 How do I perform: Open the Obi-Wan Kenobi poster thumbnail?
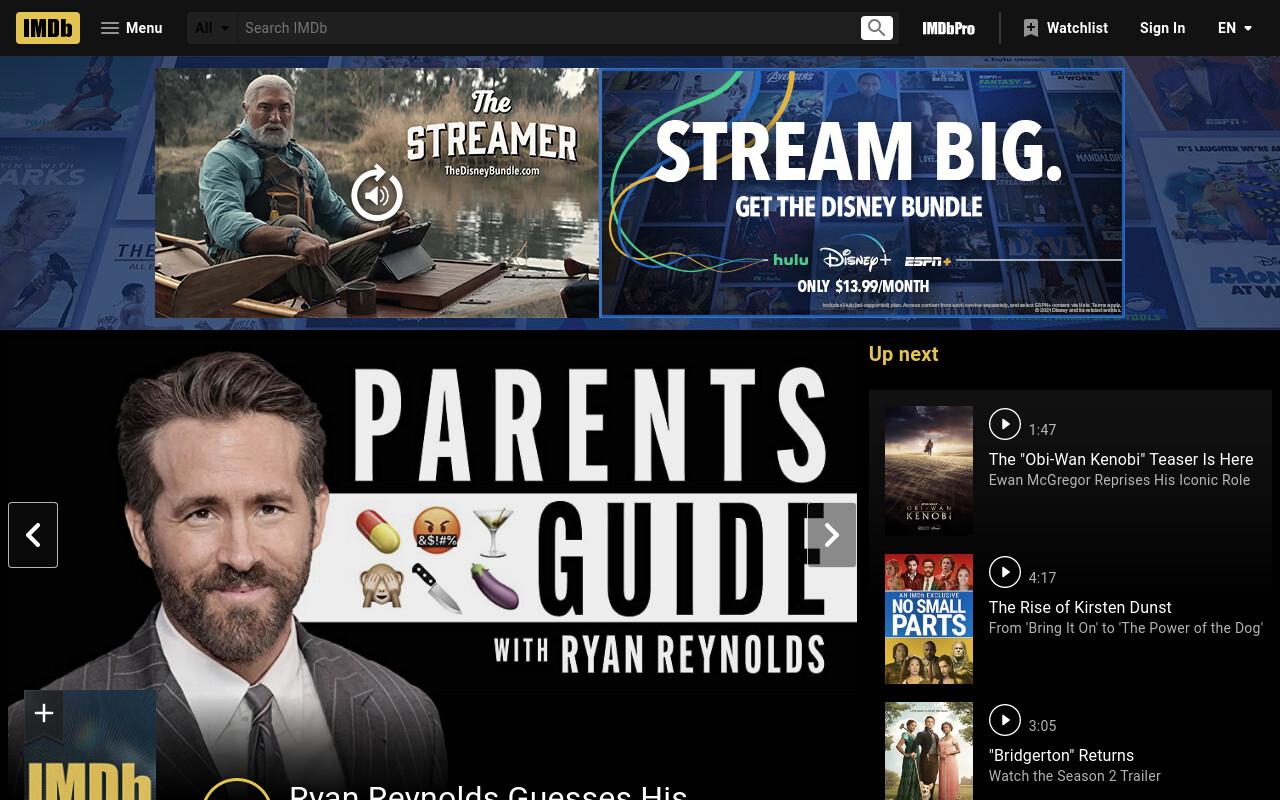[929, 471]
